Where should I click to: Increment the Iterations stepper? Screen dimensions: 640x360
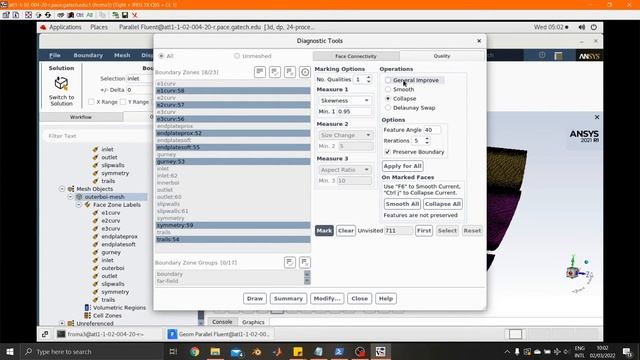427,138
